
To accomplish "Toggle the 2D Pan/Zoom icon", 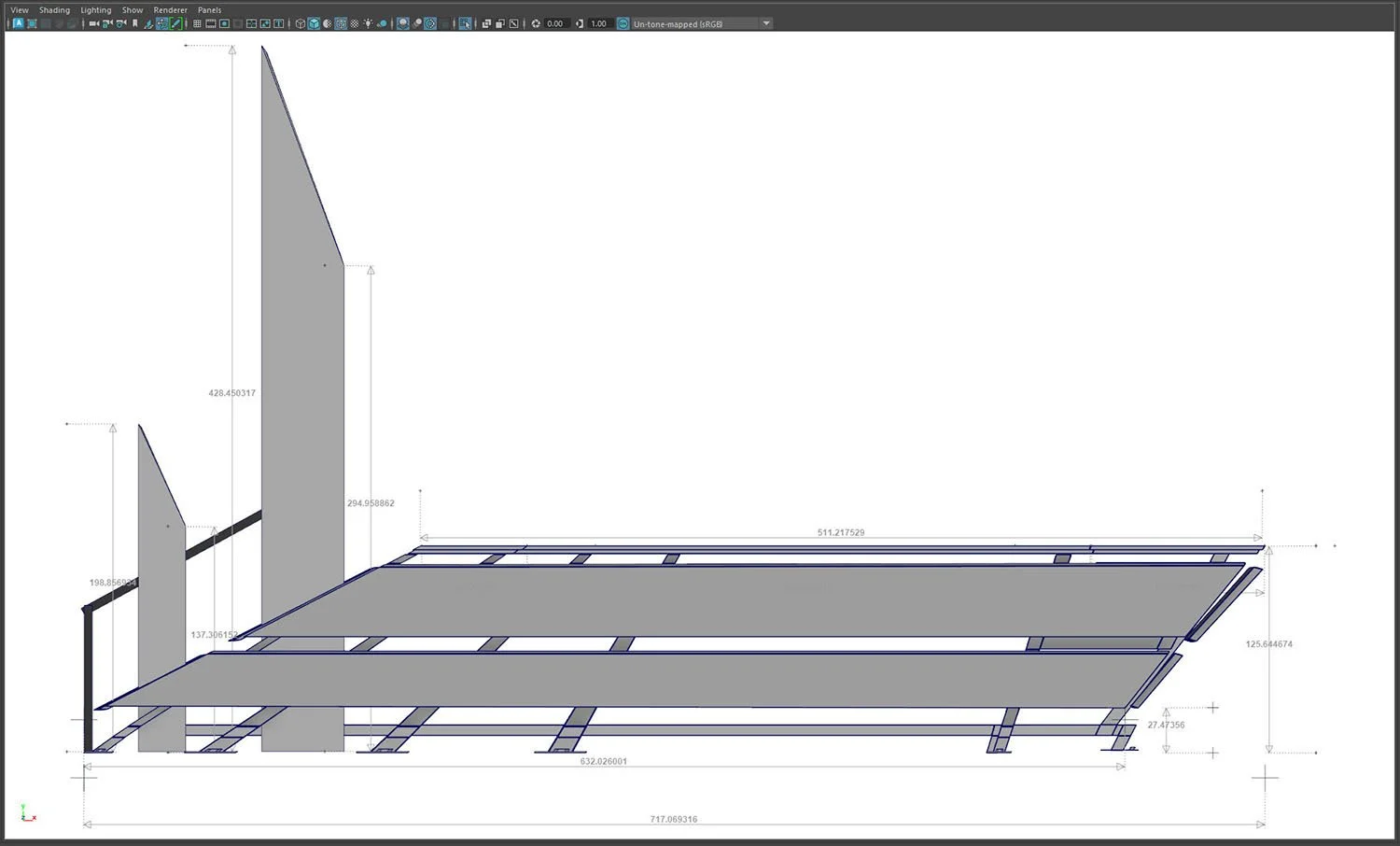I will pos(161,23).
